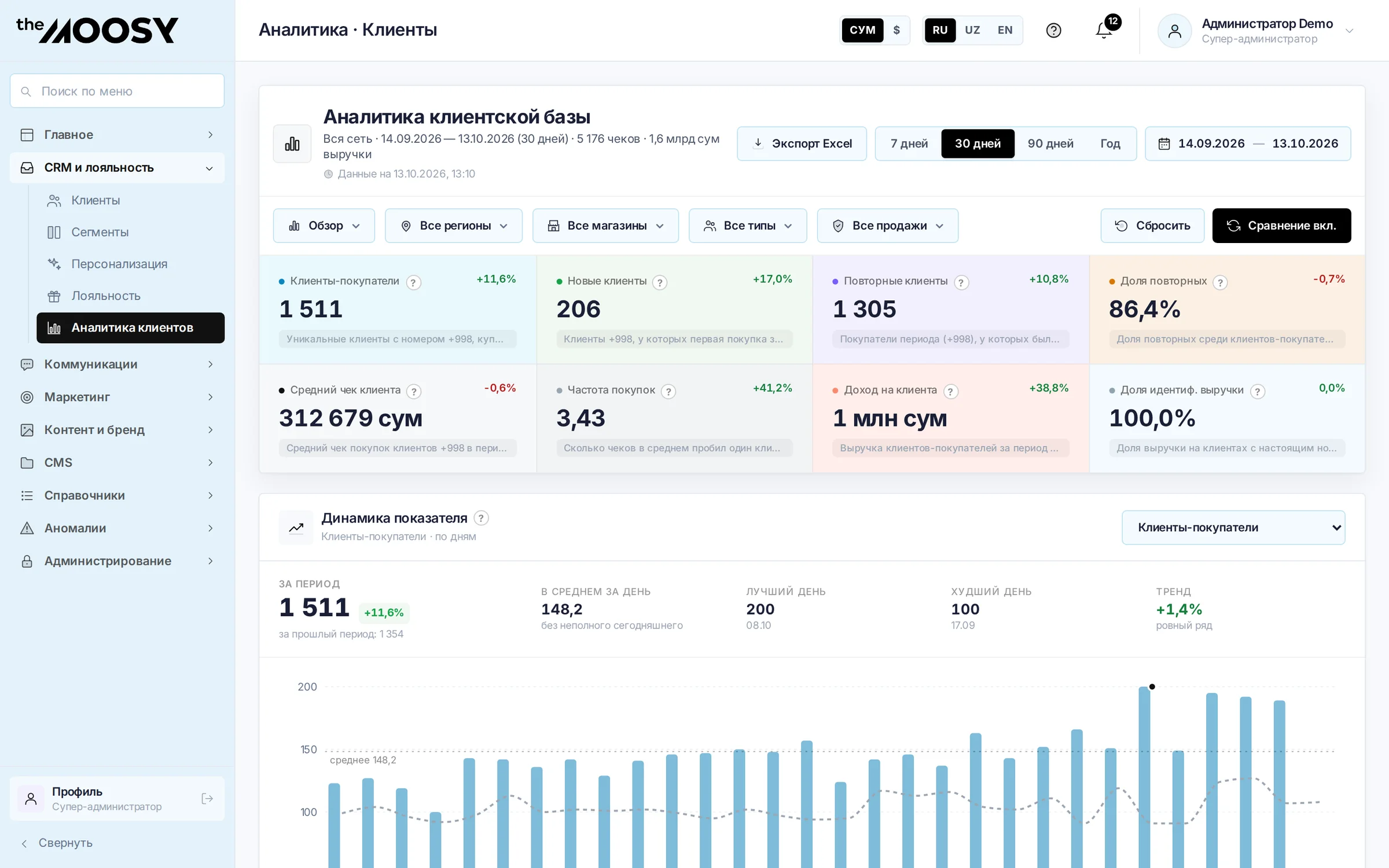1389x868 pixels.
Task: Open the Клиенты-покупатели metric selector
Action: 1233,527
